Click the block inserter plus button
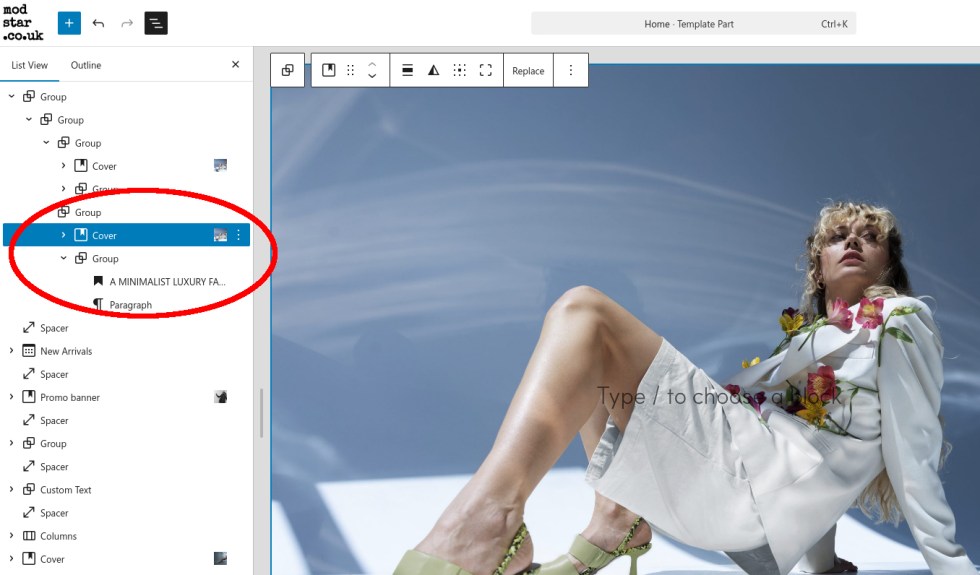Viewport: 980px width, 575px height. 69,23
